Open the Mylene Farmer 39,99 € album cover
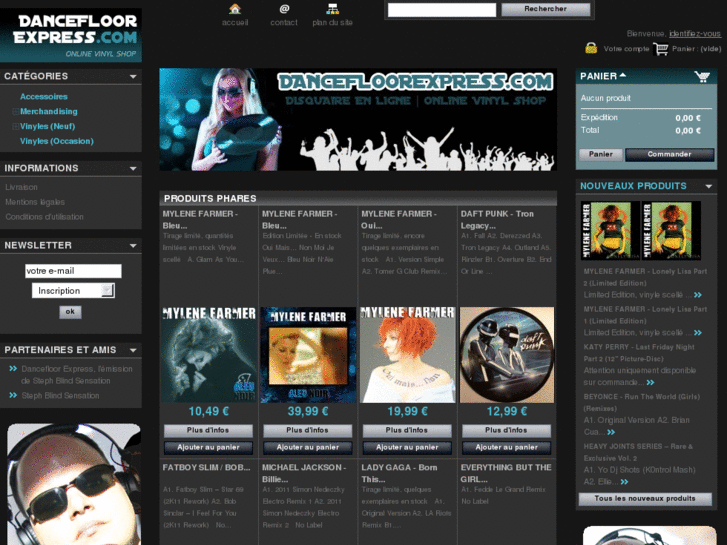The width and height of the screenshot is (727, 545). [x=308, y=355]
